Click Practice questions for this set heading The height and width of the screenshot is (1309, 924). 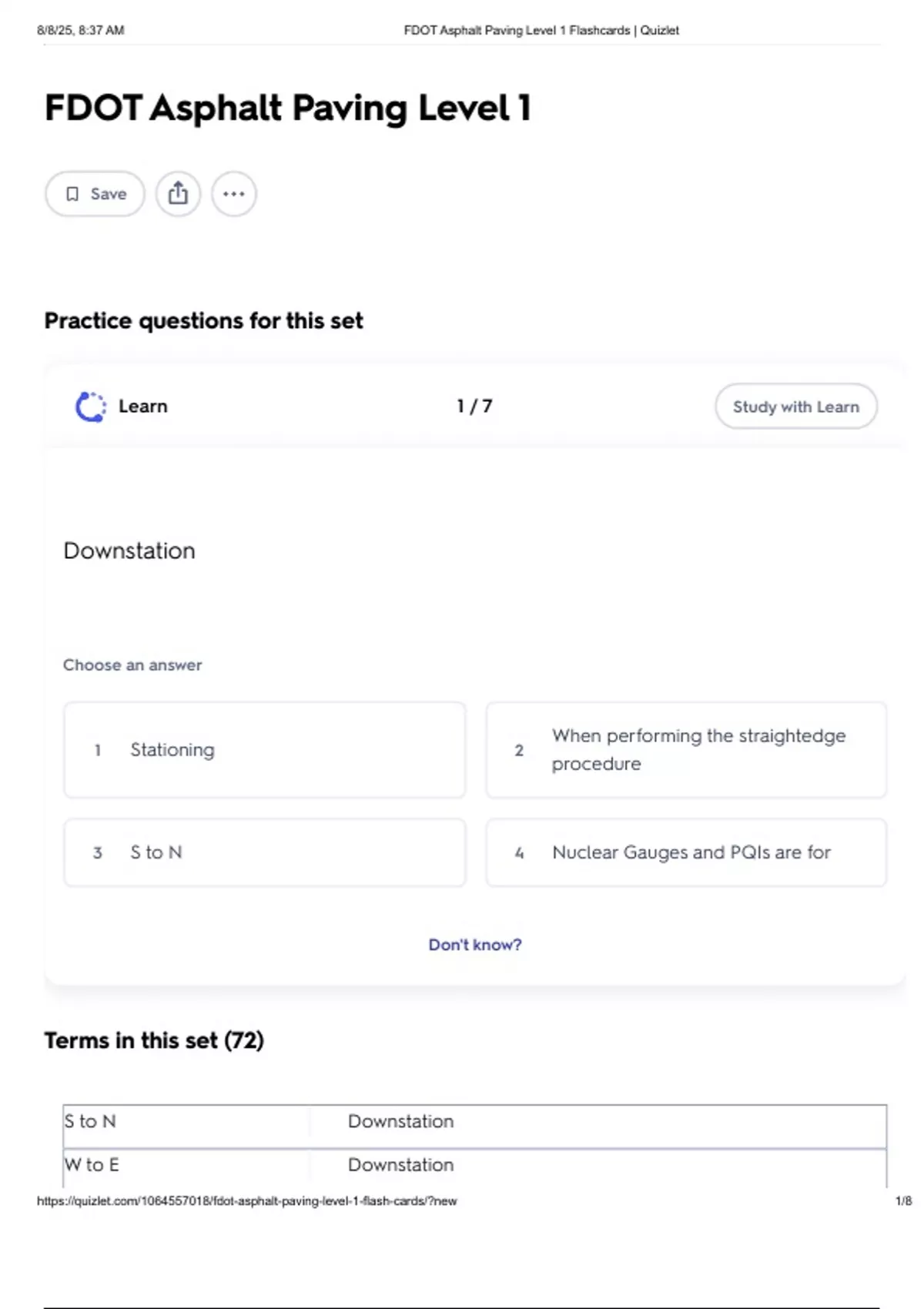pyautogui.click(x=203, y=320)
